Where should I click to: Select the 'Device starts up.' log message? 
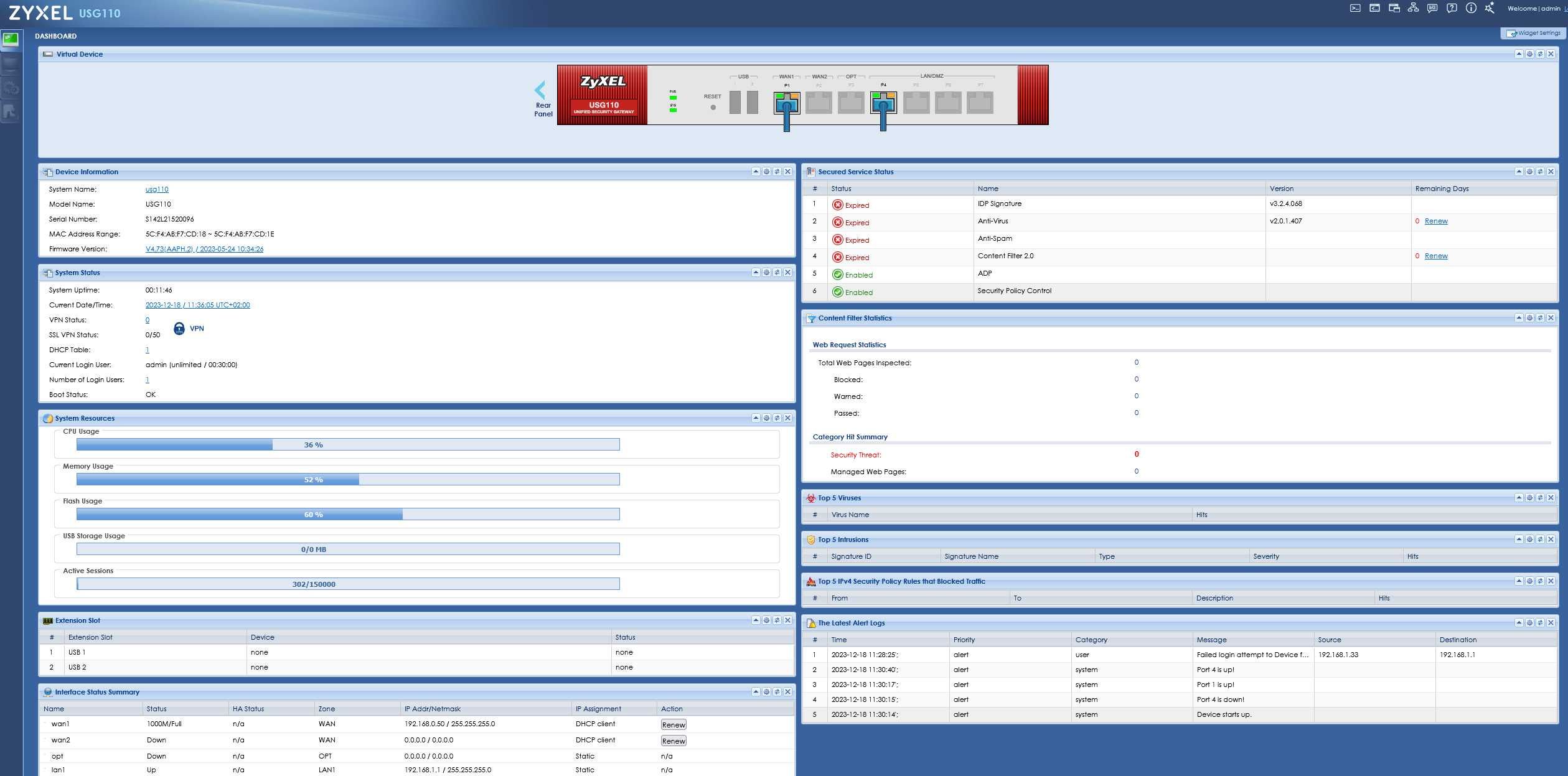(1224, 714)
